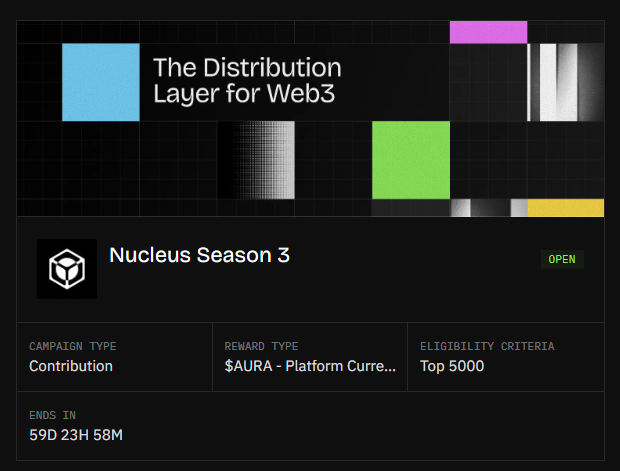The height and width of the screenshot is (471, 620).
Task: Click the banner image reading The Distribution Layer for Web3
Action: pos(310,119)
